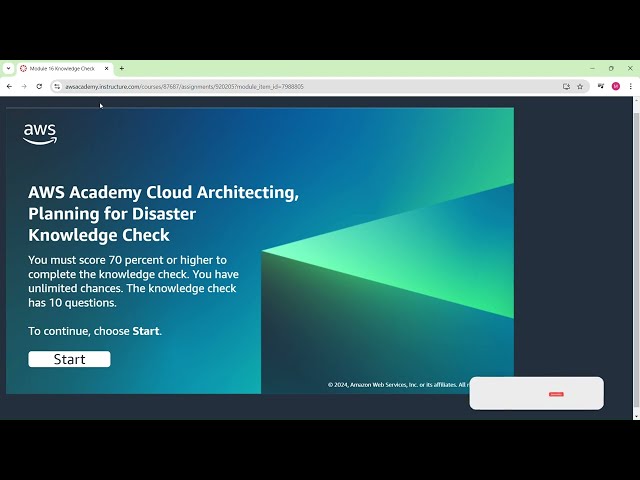Close the Module 16 Knowledge Check tab
Viewport: 640px width, 480px height.
[107, 69]
